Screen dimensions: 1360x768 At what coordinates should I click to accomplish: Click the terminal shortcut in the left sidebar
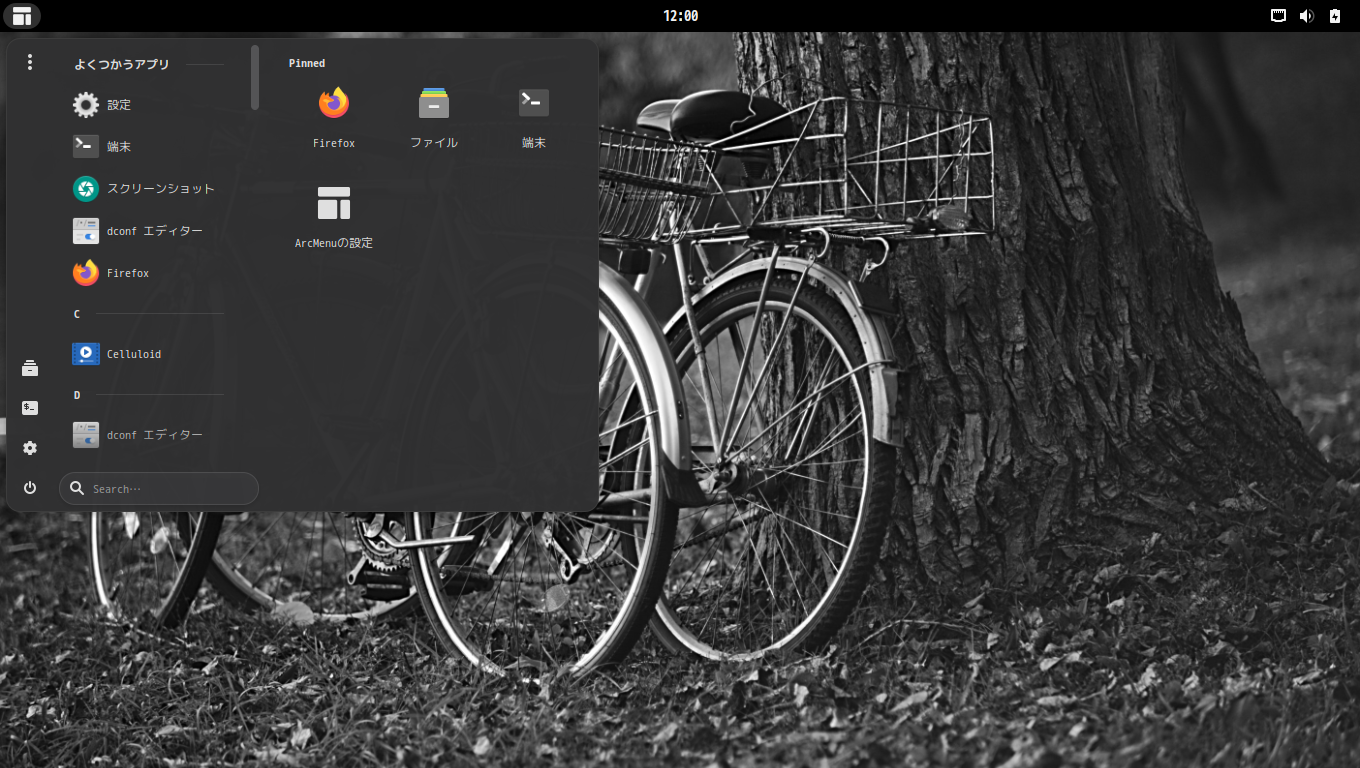(x=30, y=408)
